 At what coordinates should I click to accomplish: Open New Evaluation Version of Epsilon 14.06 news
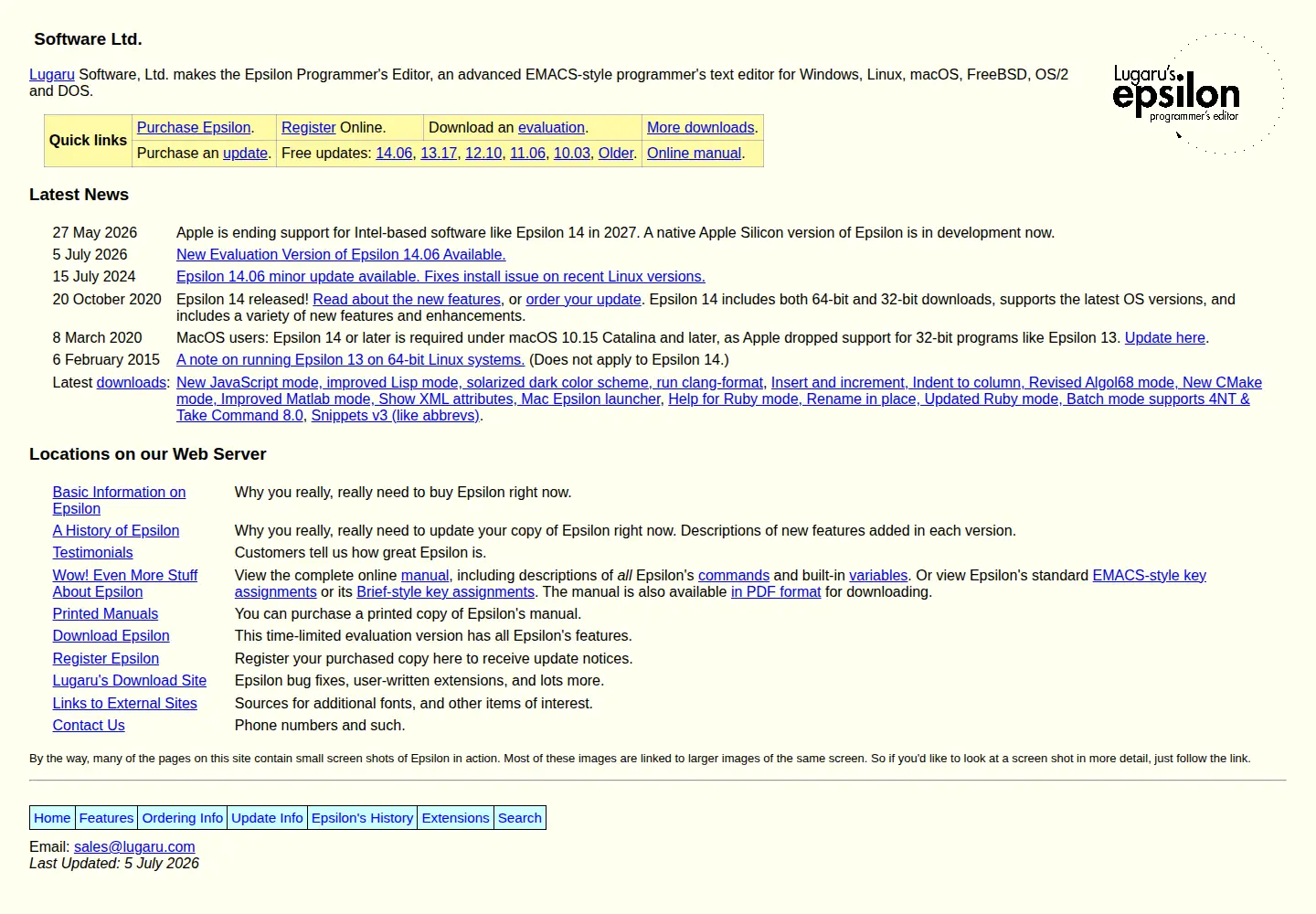pos(341,255)
